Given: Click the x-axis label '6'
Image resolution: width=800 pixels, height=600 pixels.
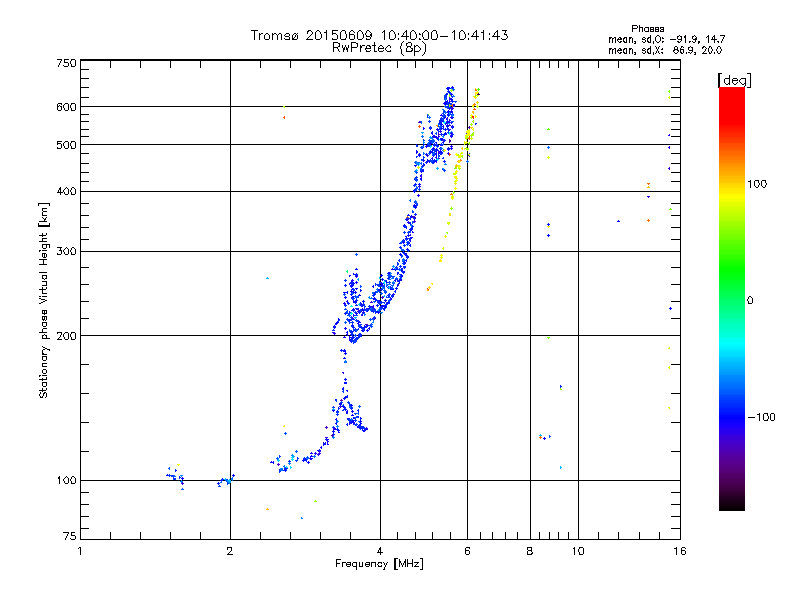Looking at the screenshot, I should [467, 551].
